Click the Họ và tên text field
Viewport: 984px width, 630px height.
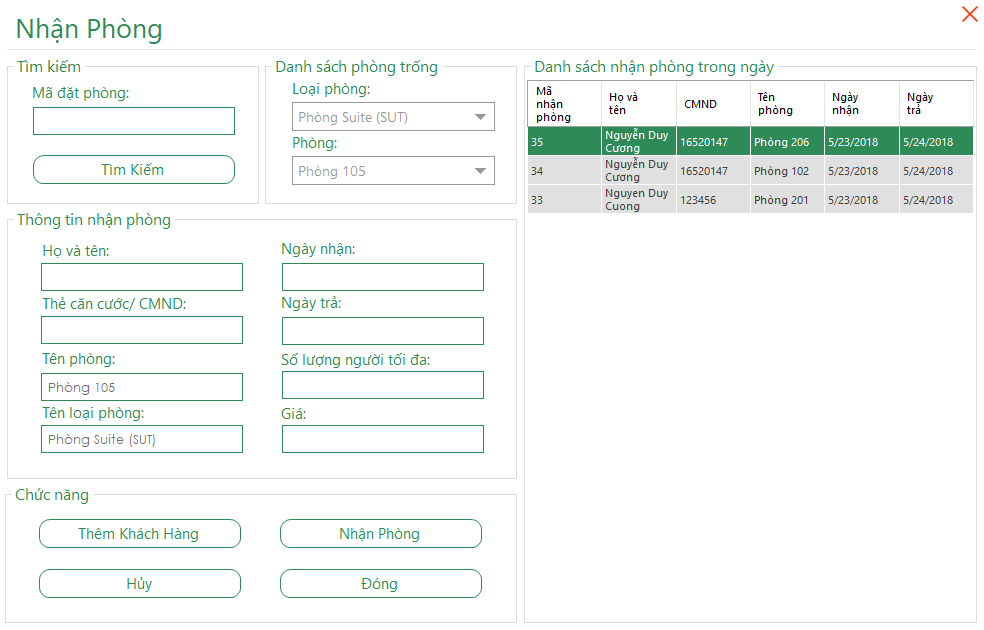[141, 277]
